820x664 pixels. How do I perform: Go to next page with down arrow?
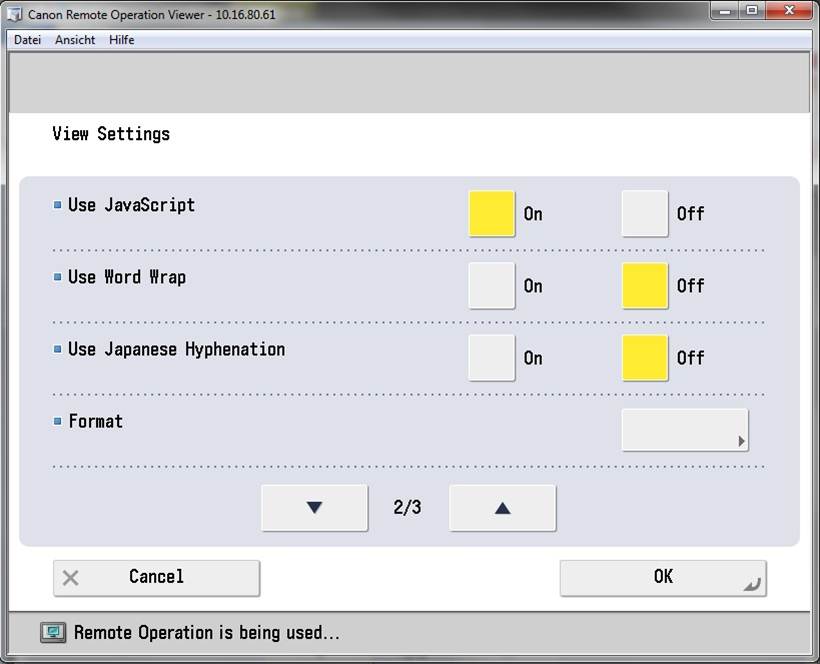(314, 508)
